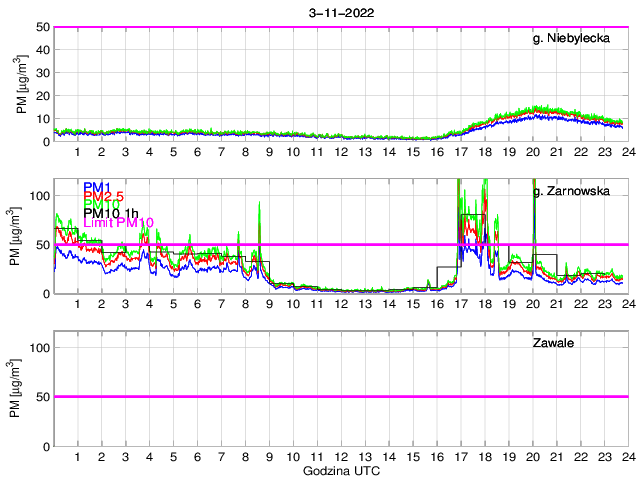
Task: Click hour 24 tick on the bottom chart
Action: pyautogui.click(x=627, y=455)
